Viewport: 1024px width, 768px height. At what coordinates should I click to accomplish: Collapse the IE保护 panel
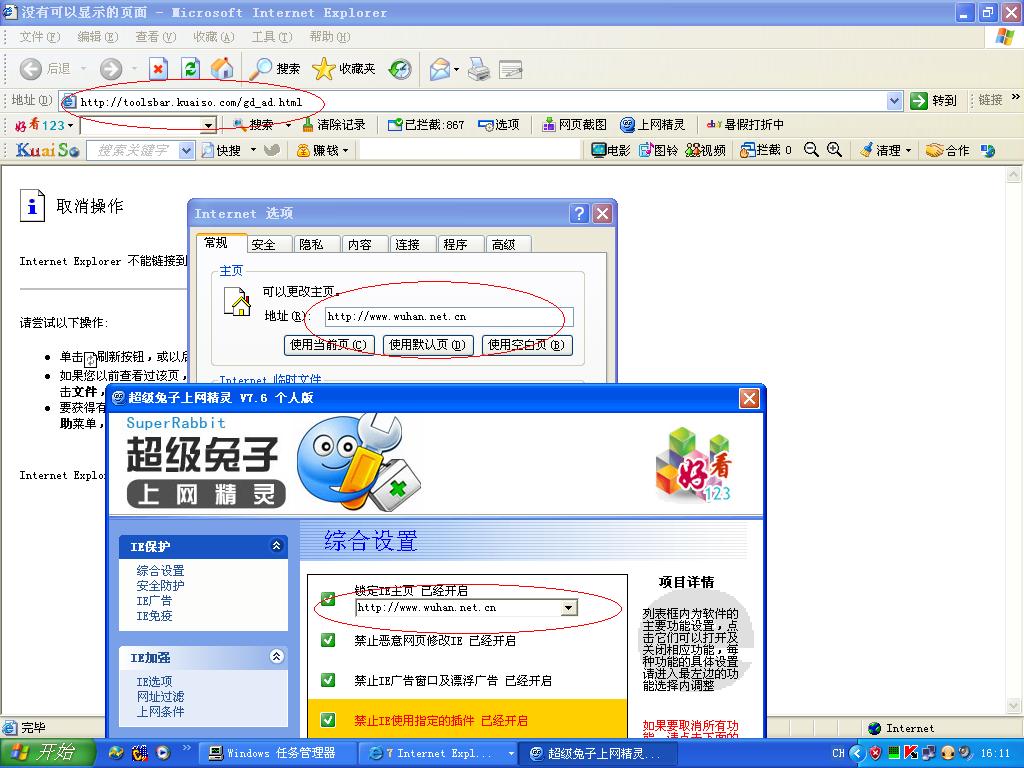pyautogui.click(x=276, y=545)
